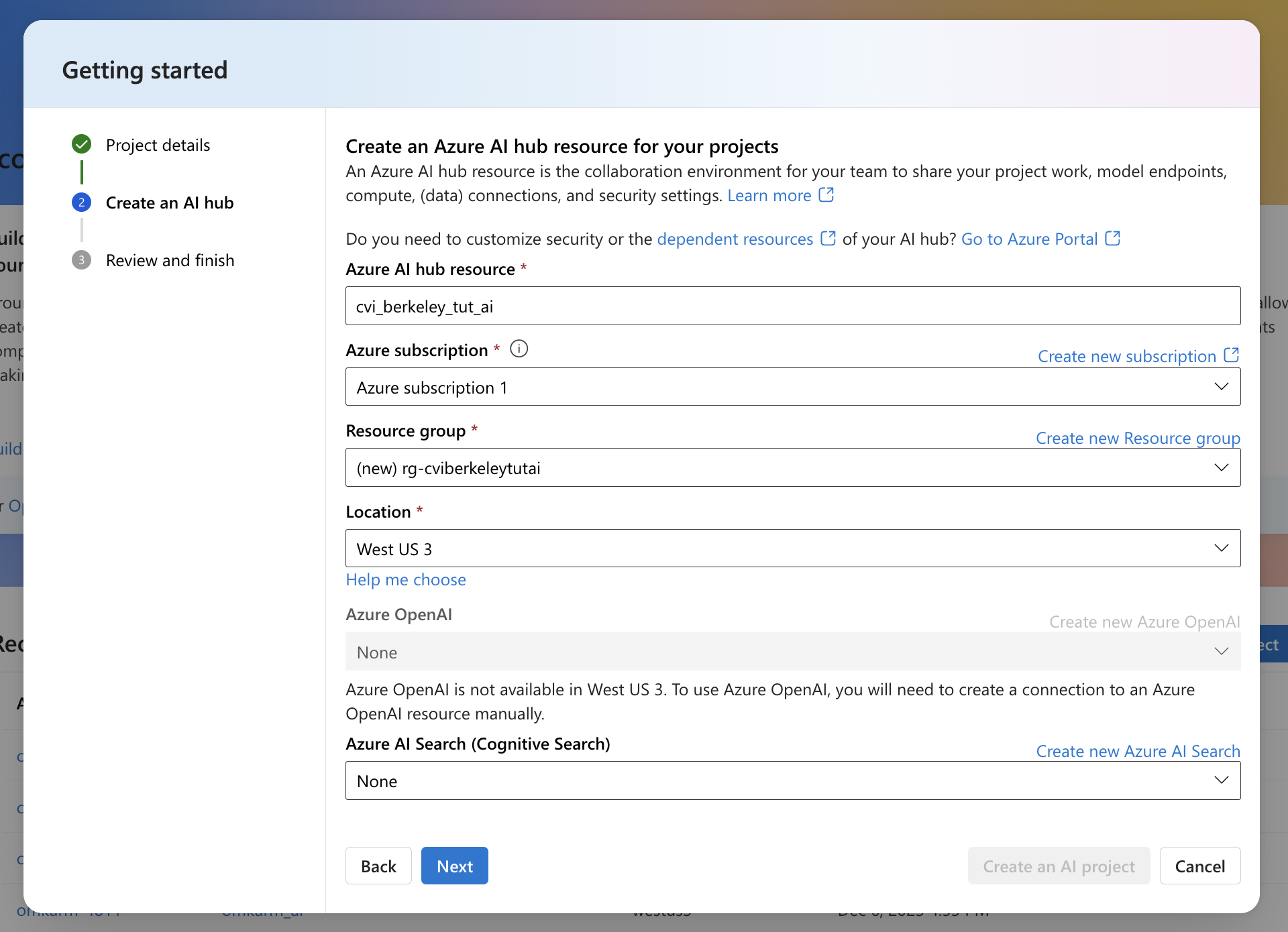
Task: Open the Go to Azure Portal link
Action: 1030,239
